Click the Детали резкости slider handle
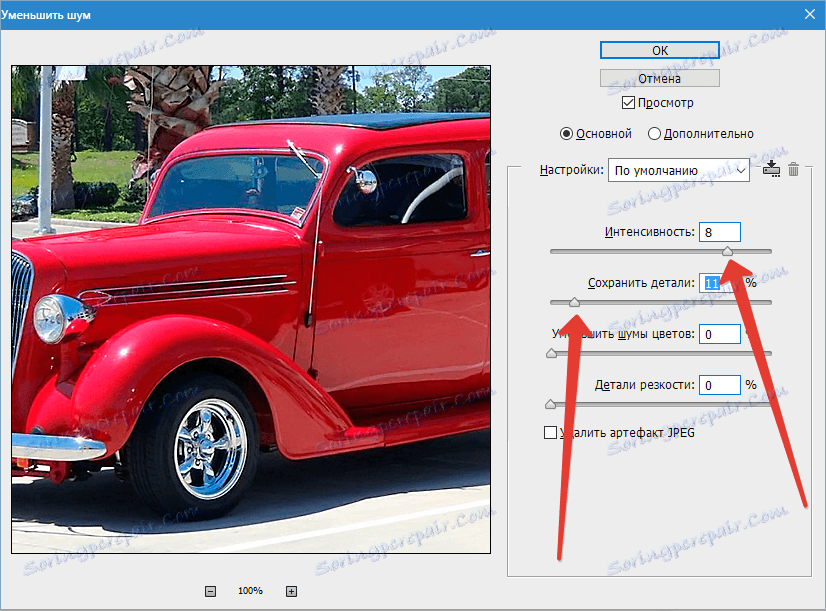The width and height of the screenshot is (826, 611). [550, 403]
